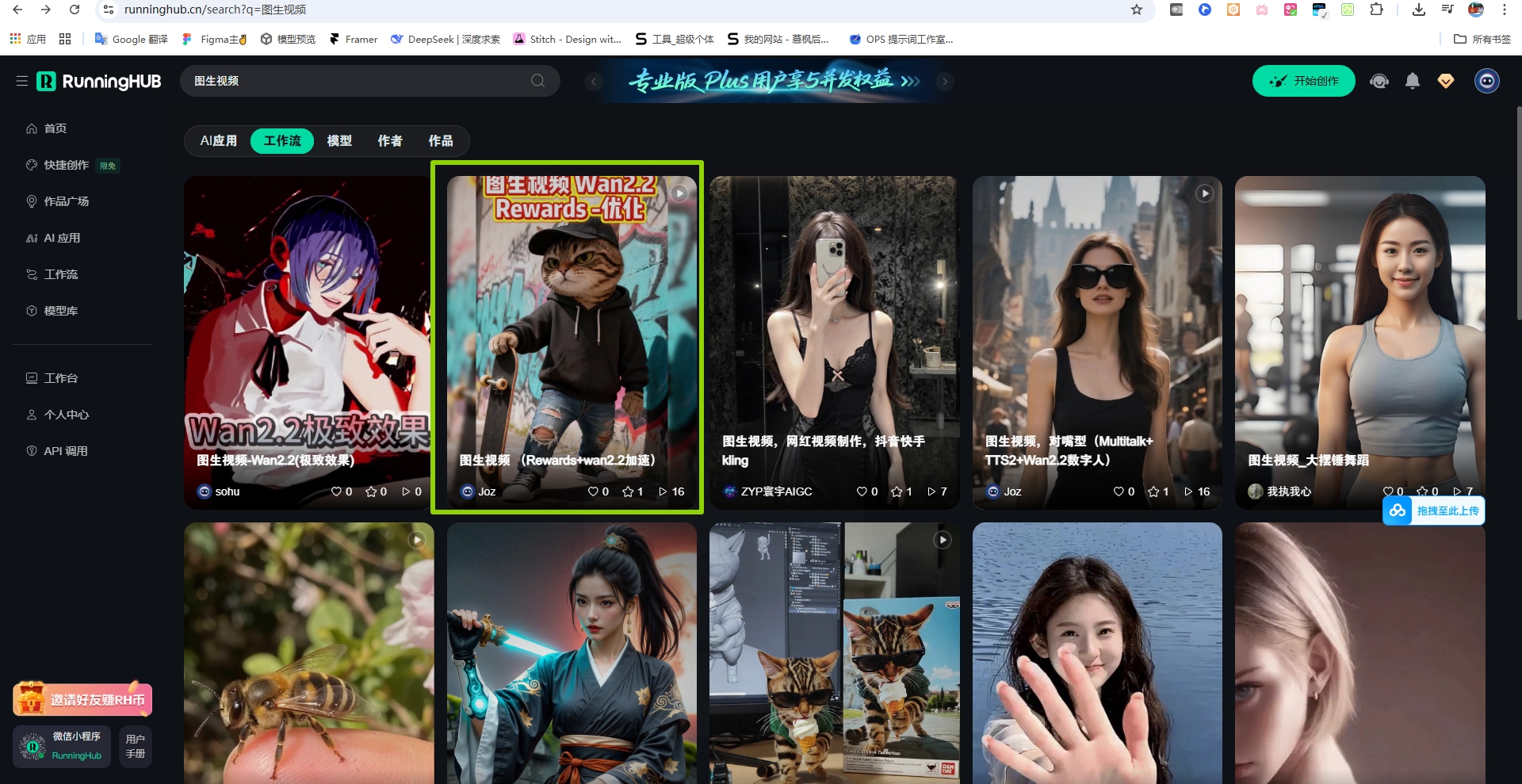
Task: Open the Stitch - Design bookmark
Action: [x=568, y=39]
